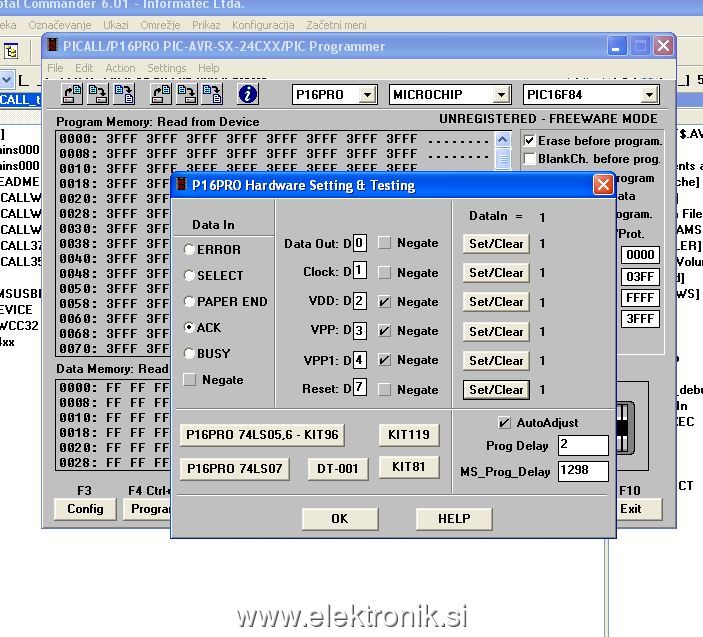
Task: Click the write-to-device icon in the second toolbar group
Action: click(187, 94)
